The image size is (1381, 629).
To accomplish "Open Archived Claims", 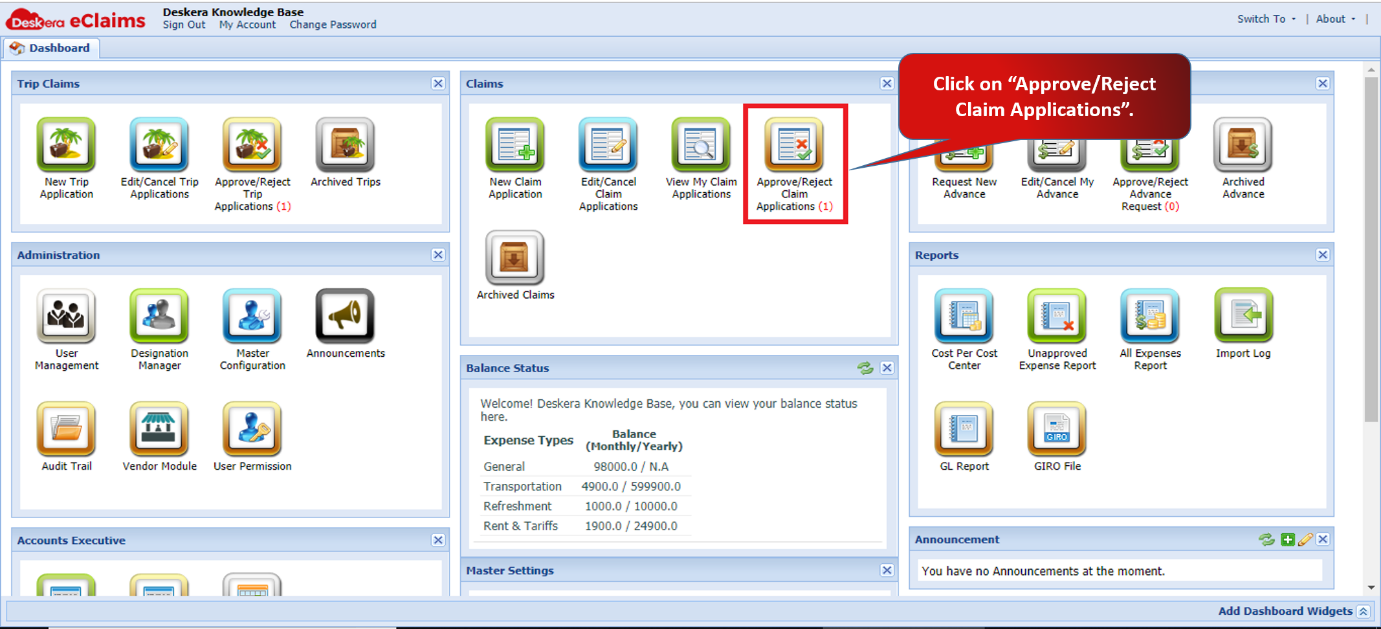I will click(x=515, y=259).
